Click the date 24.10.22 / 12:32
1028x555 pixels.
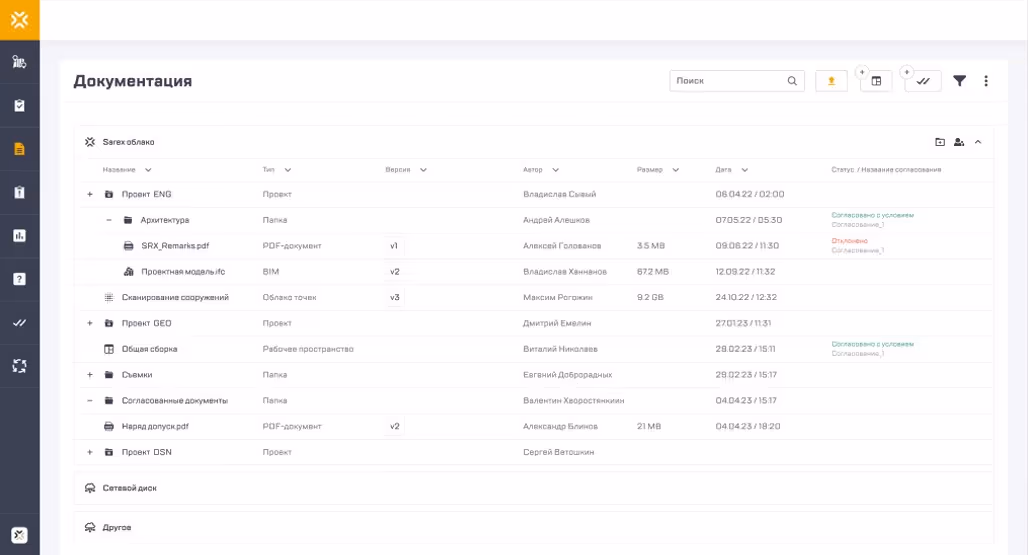point(746,297)
